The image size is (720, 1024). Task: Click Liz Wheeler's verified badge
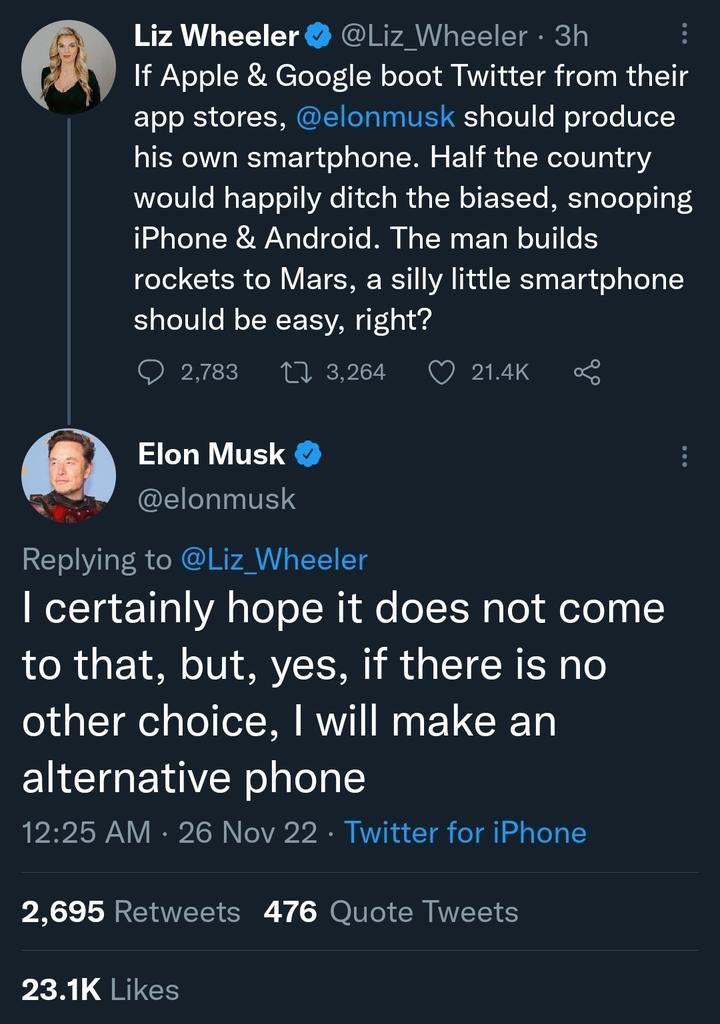click(319, 37)
